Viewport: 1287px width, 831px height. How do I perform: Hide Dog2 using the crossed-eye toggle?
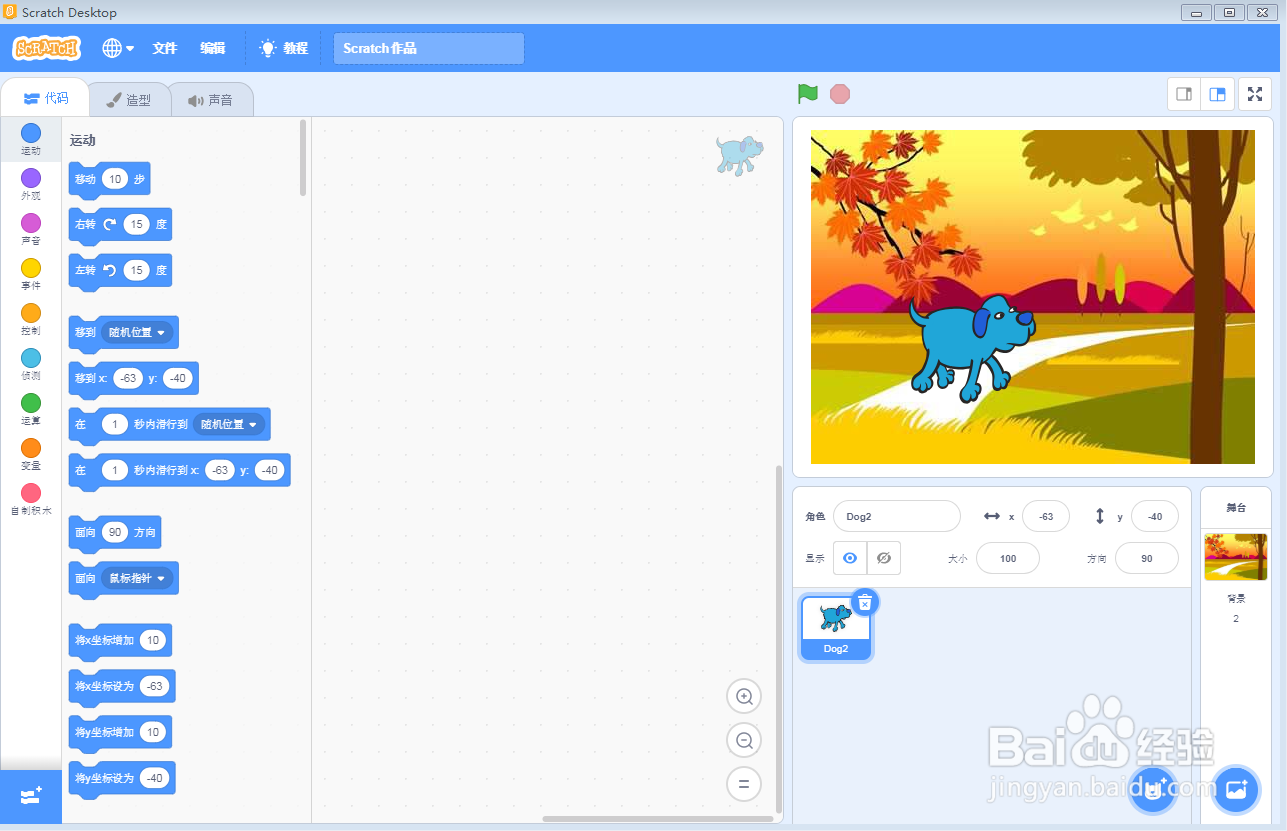point(881,558)
